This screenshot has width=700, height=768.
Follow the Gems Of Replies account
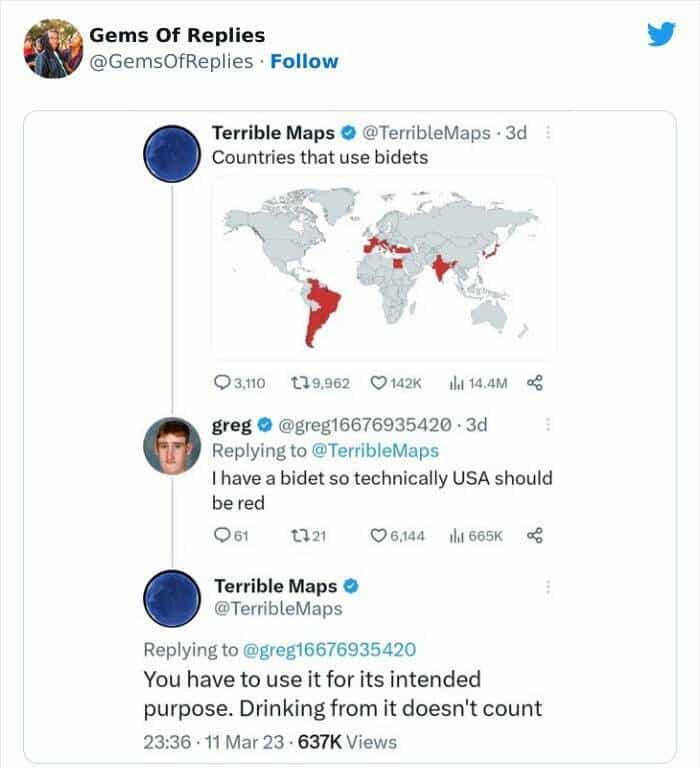[304, 61]
